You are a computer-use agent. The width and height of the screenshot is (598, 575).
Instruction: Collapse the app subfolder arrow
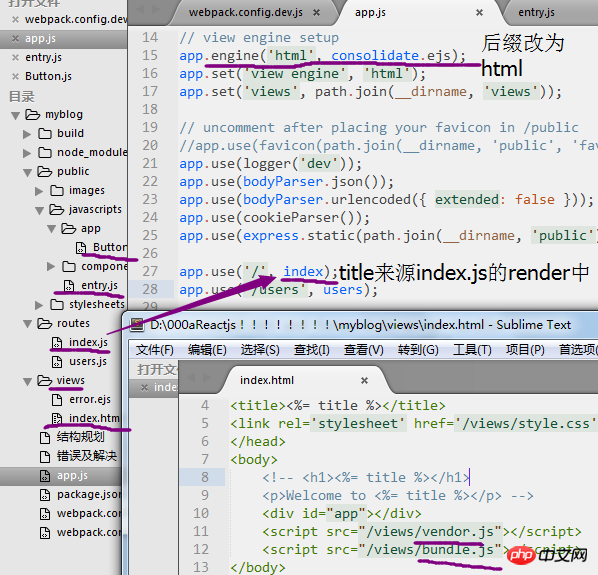click(51, 229)
